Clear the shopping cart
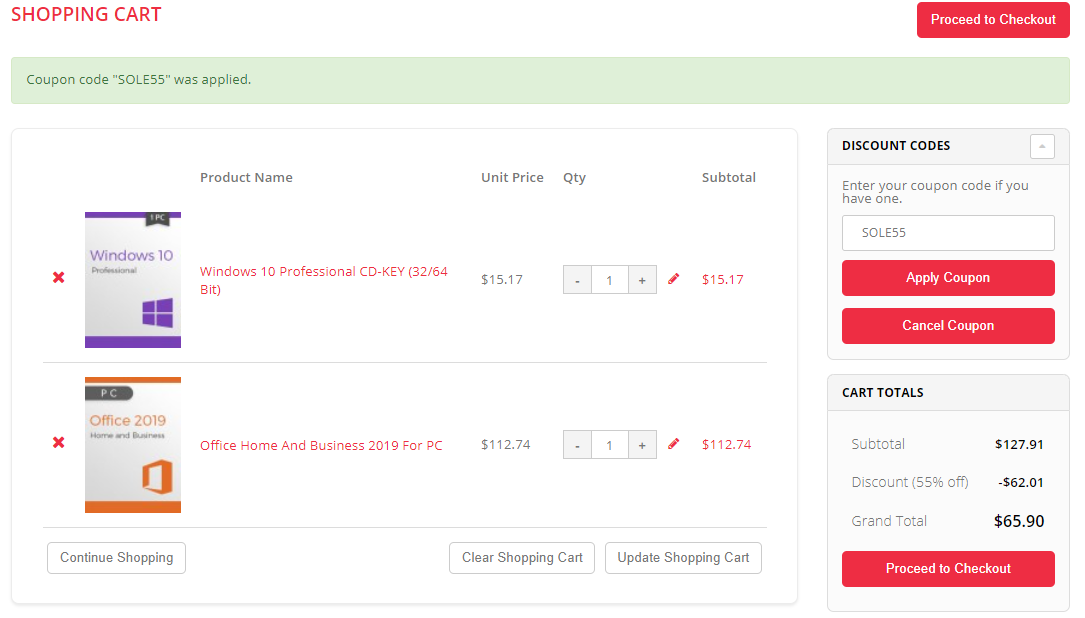 pos(522,558)
